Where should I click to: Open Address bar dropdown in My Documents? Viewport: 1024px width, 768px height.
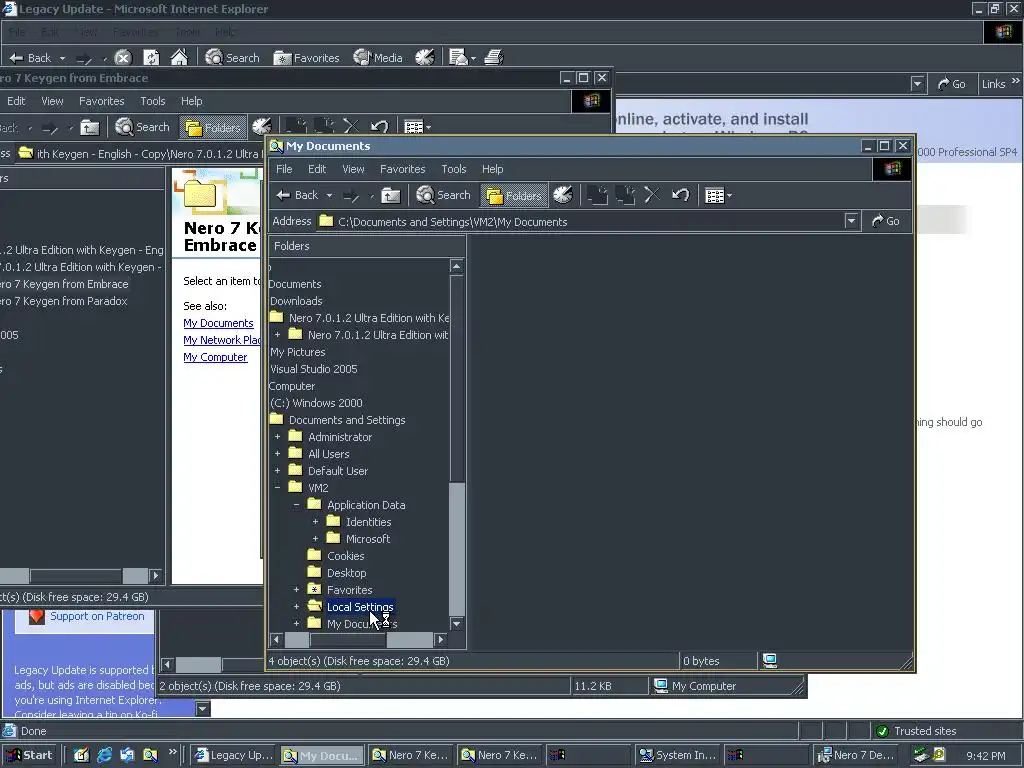[x=851, y=221]
